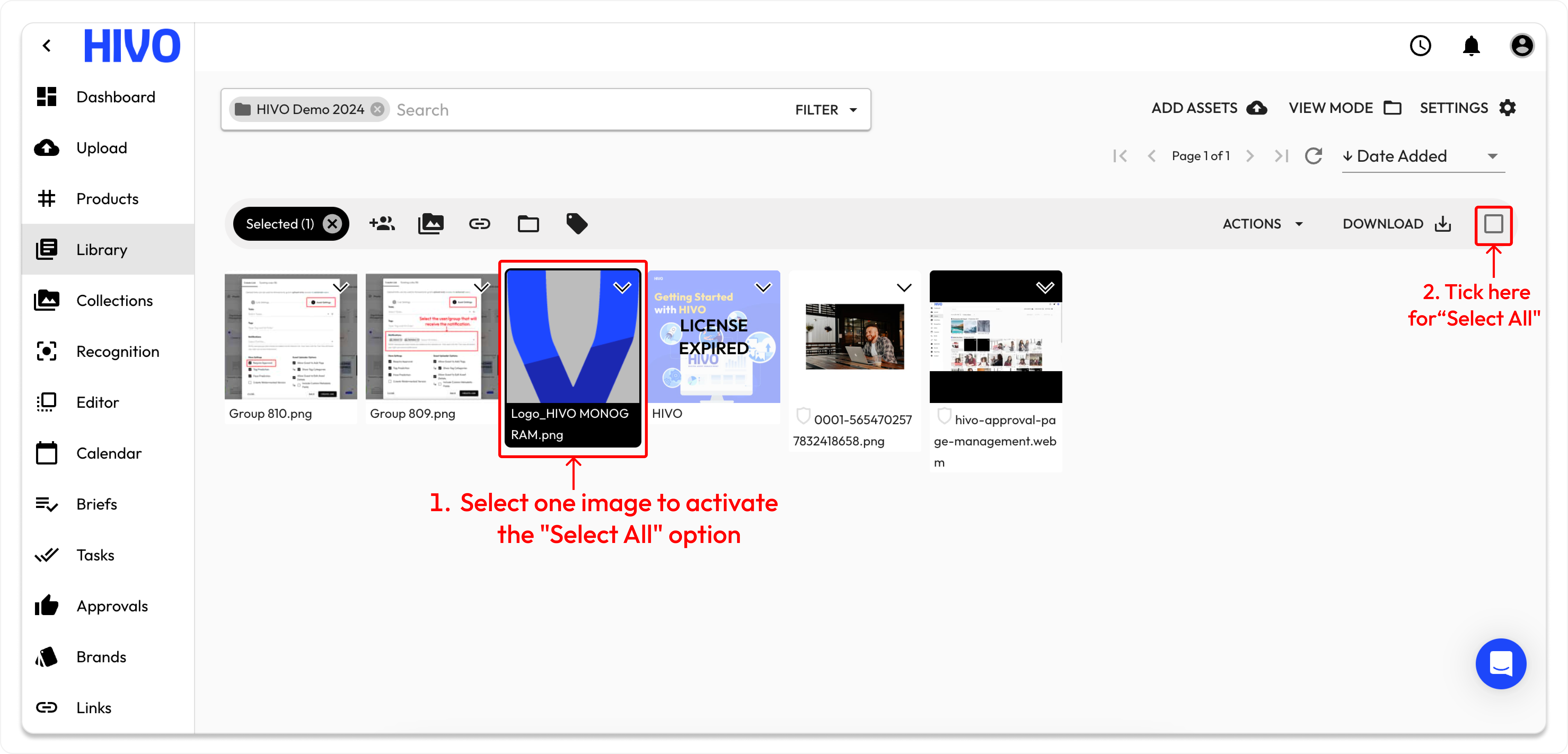Toggle selection chevron on Group 810.png
The height and width of the screenshot is (754, 1568).
pyautogui.click(x=340, y=287)
